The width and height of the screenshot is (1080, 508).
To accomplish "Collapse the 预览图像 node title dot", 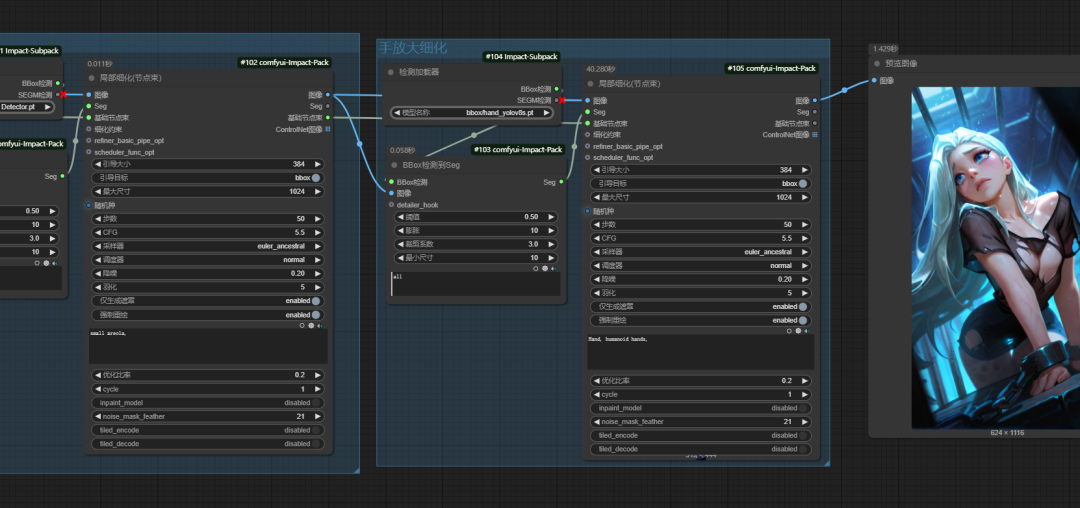I will (877, 63).
